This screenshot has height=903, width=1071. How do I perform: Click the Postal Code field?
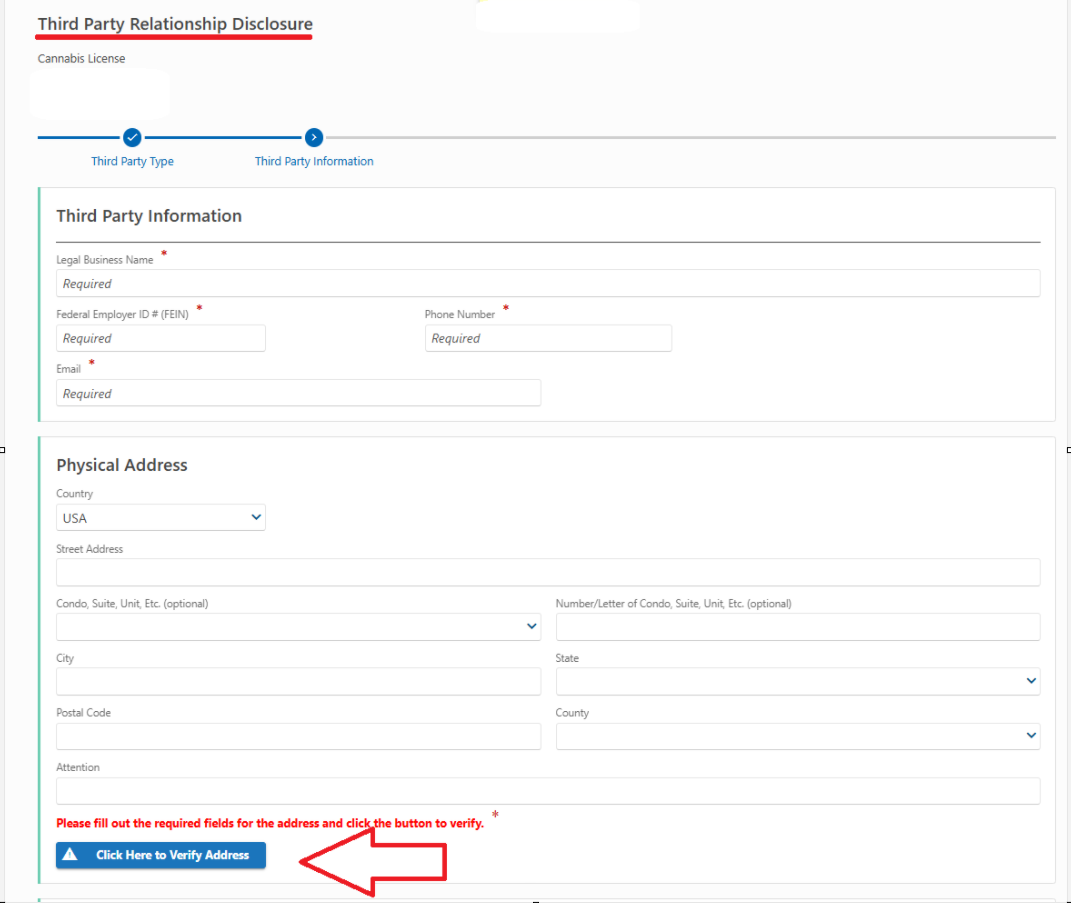pyautogui.click(x=298, y=736)
